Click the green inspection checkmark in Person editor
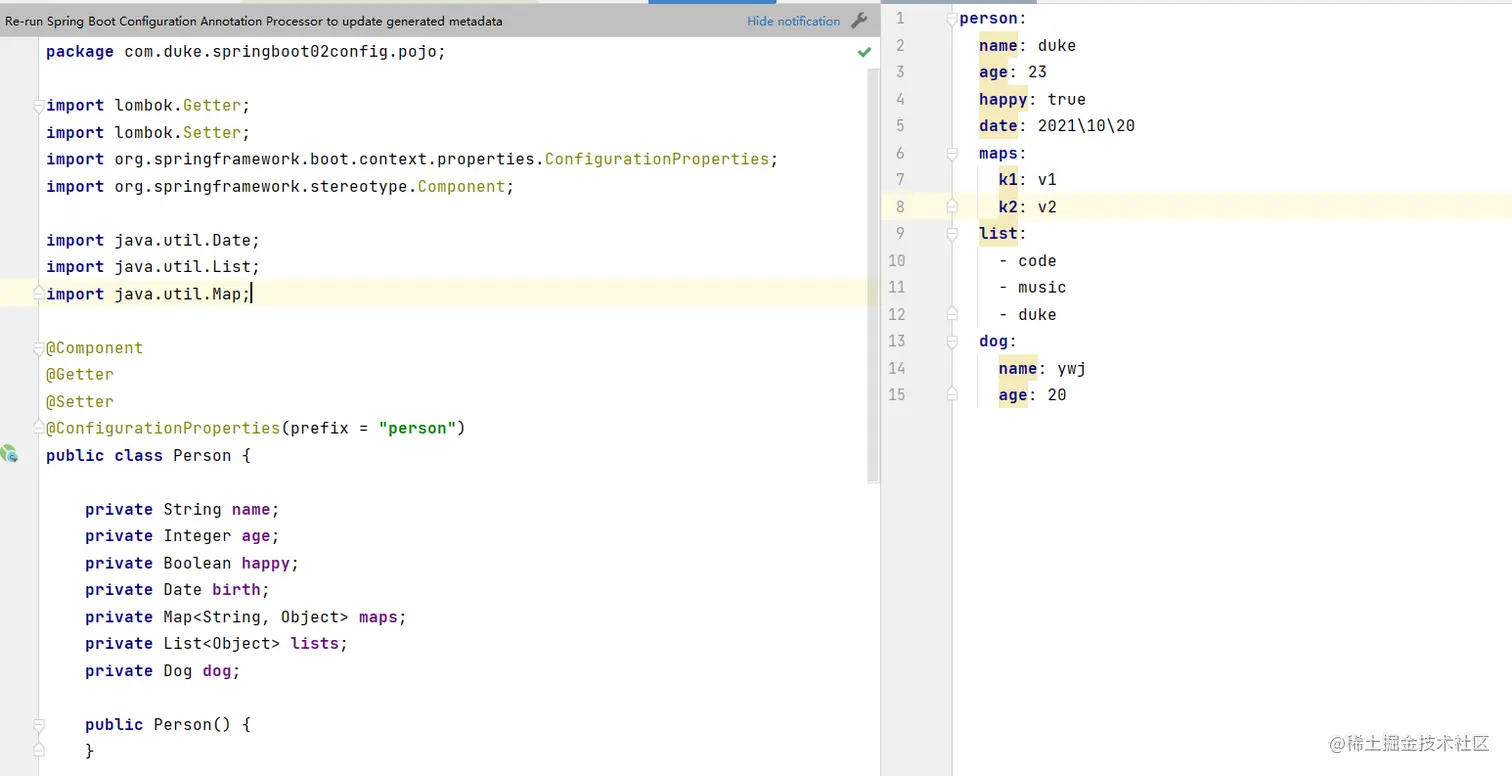This screenshot has width=1512, height=776. pyautogui.click(x=864, y=52)
